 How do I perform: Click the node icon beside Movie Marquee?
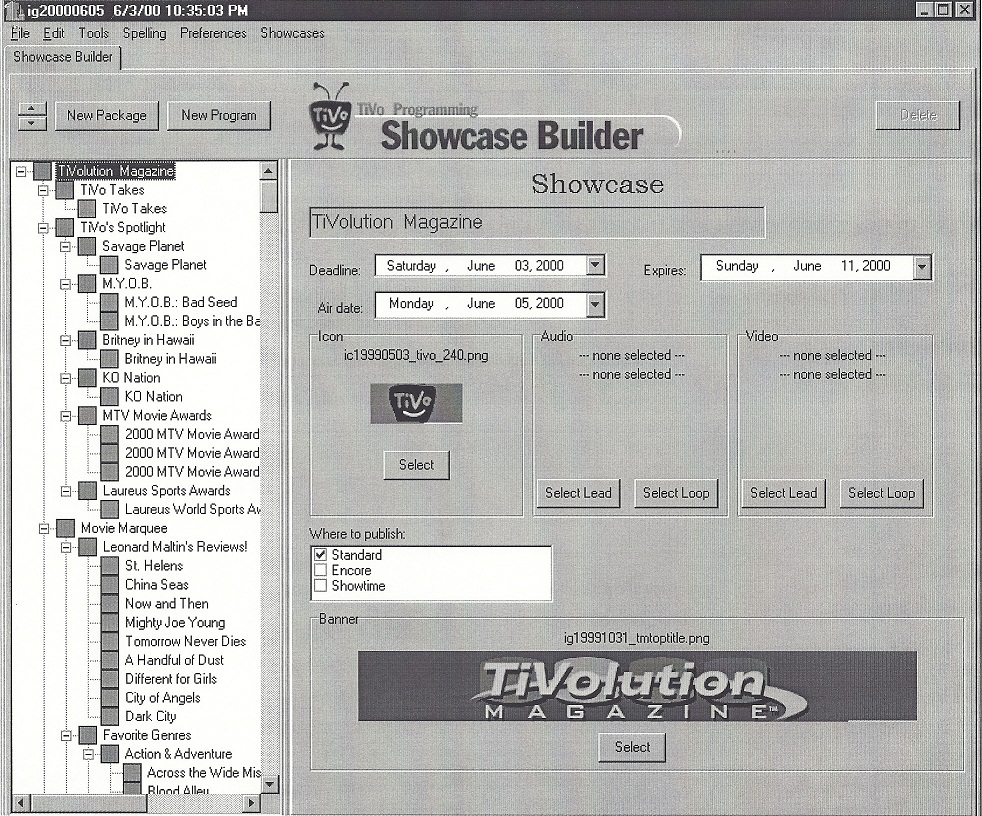tap(65, 528)
